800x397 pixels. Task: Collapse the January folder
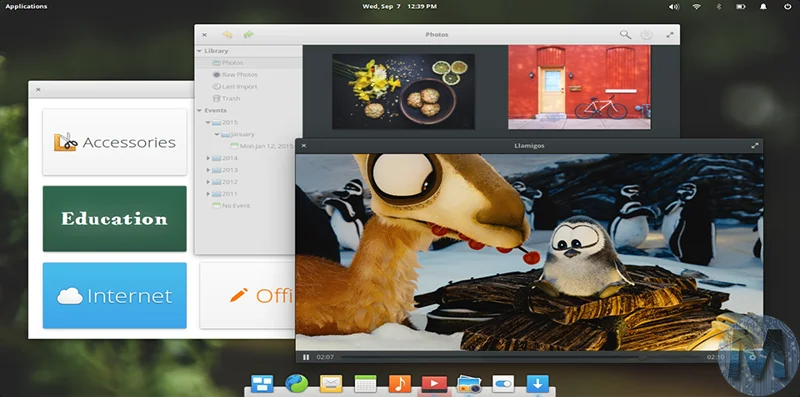pyautogui.click(x=217, y=134)
